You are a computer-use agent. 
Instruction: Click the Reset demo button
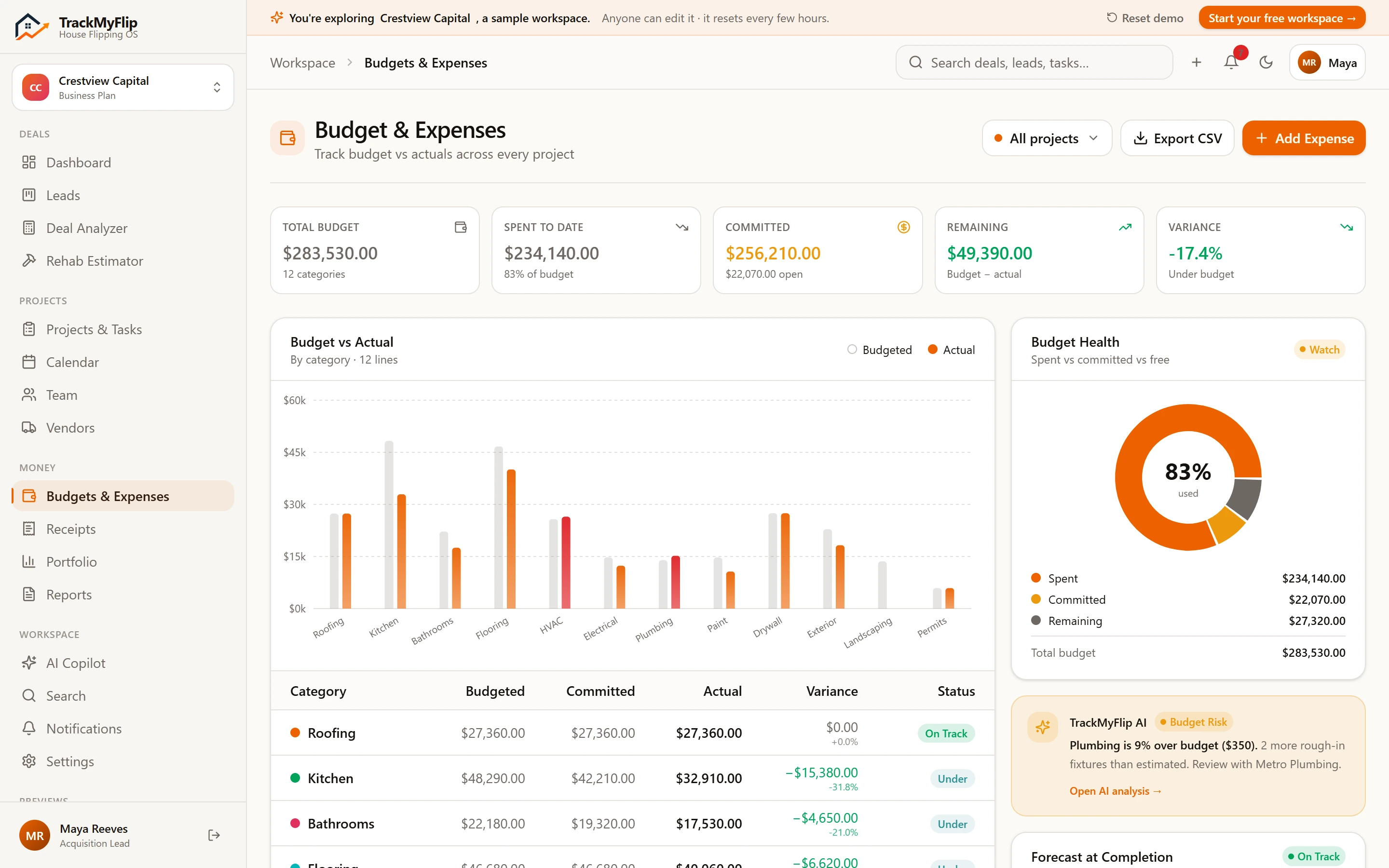1145,18
